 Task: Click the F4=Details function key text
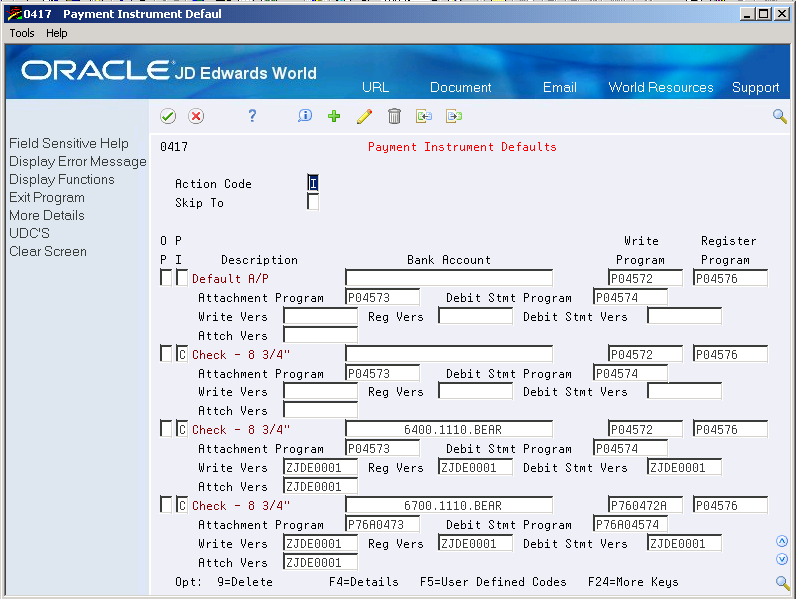tap(363, 582)
